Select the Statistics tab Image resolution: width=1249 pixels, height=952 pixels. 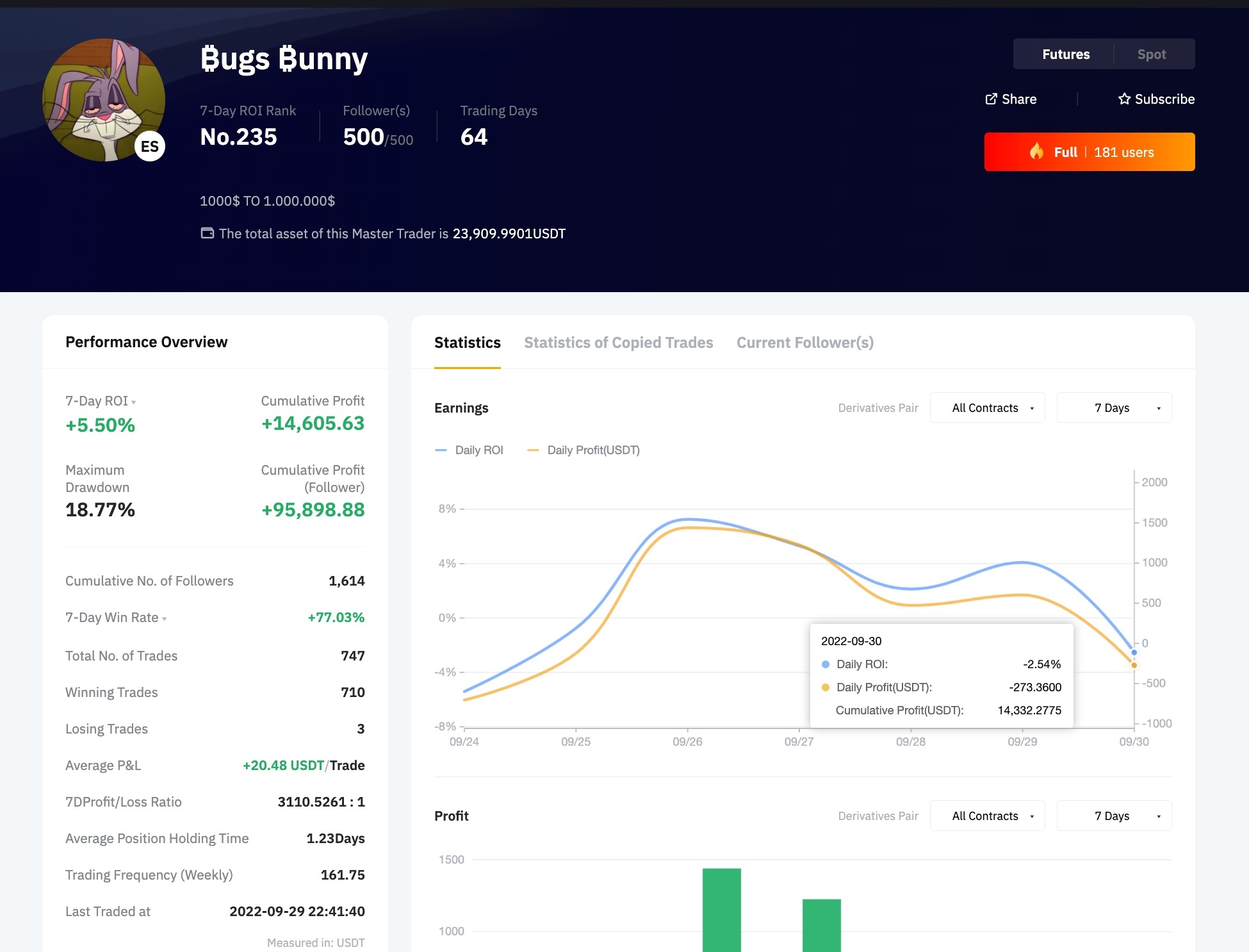(468, 343)
